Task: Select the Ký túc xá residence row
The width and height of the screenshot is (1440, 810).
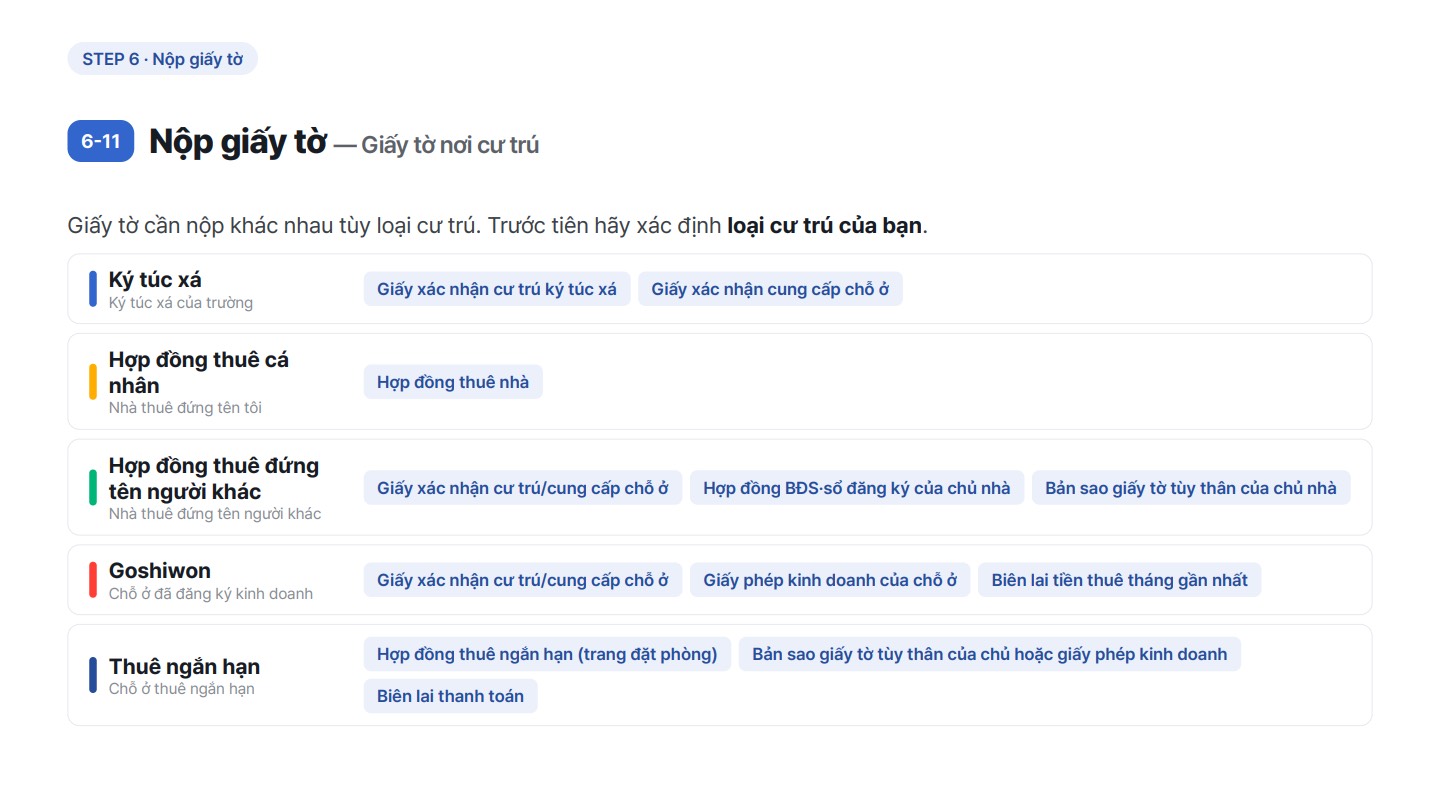Action: point(720,289)
